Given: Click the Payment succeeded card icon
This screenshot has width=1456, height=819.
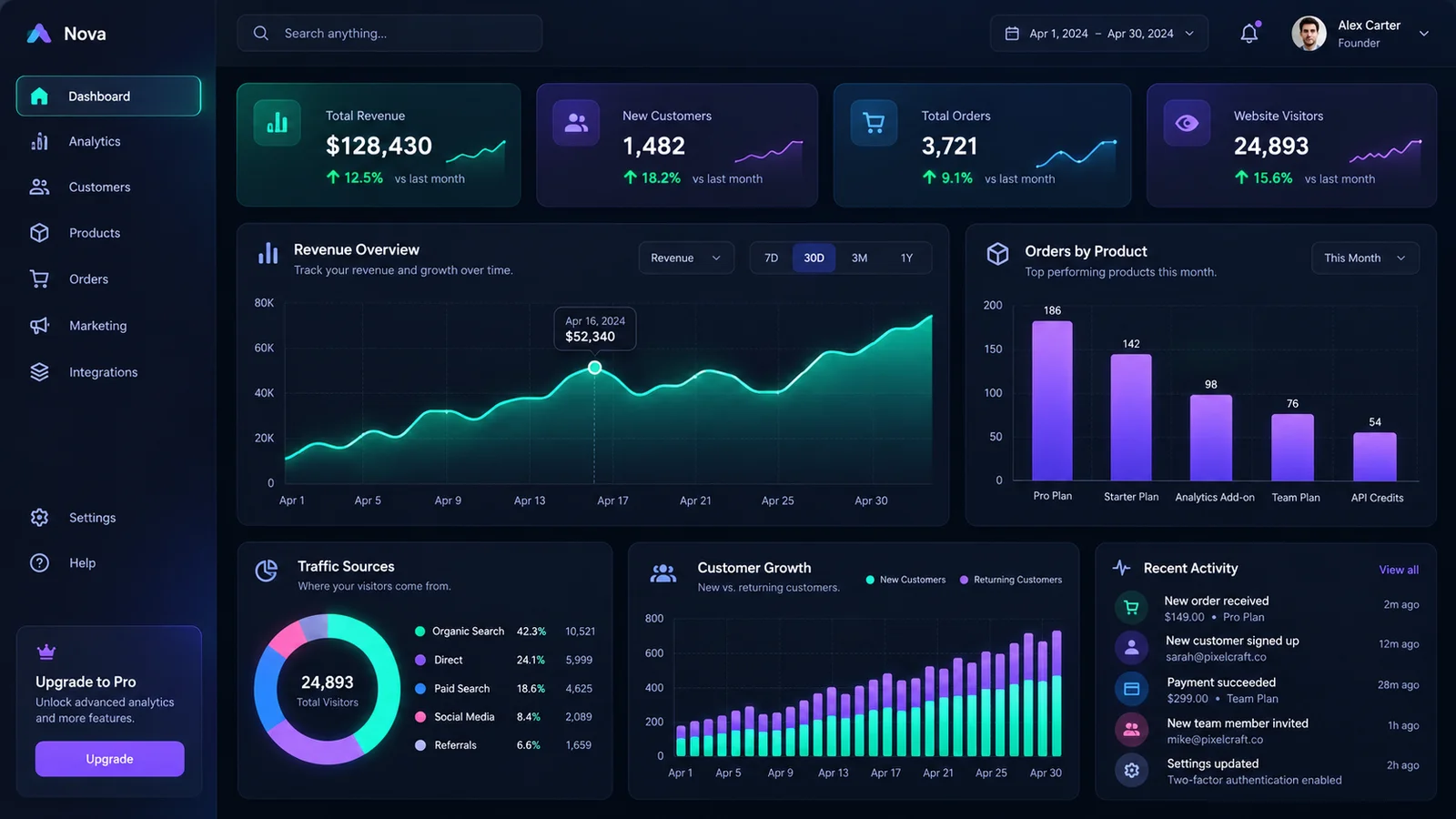Looking at the screenshot, I should tap(1131, 689).
